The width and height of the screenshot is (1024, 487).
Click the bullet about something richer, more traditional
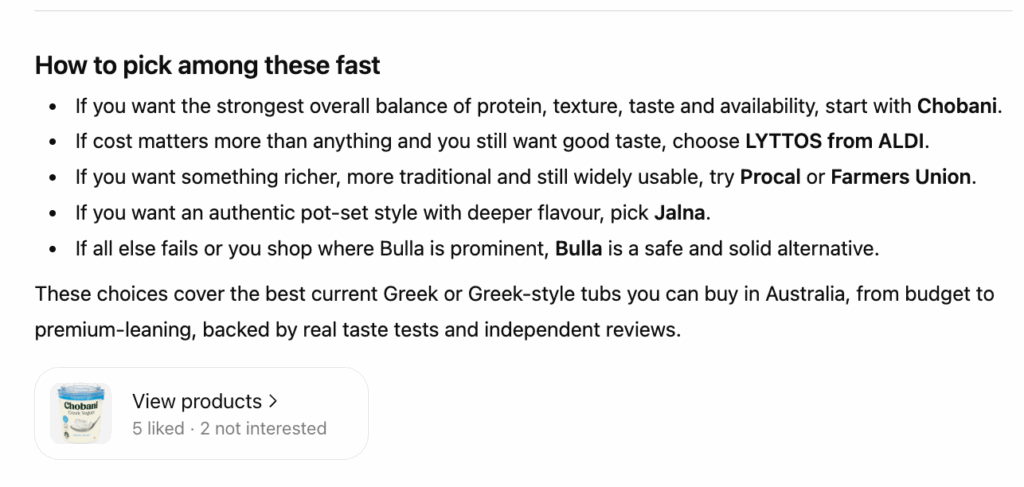click(400, 178)
